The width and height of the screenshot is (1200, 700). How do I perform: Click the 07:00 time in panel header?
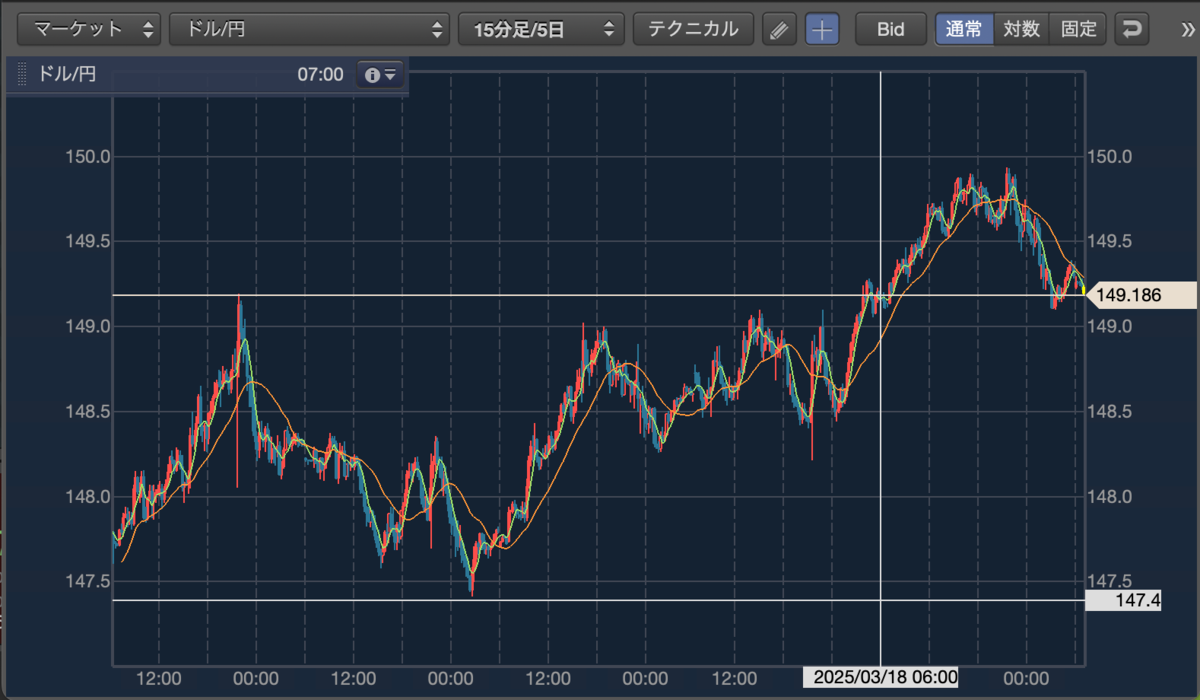click(320, 74)
